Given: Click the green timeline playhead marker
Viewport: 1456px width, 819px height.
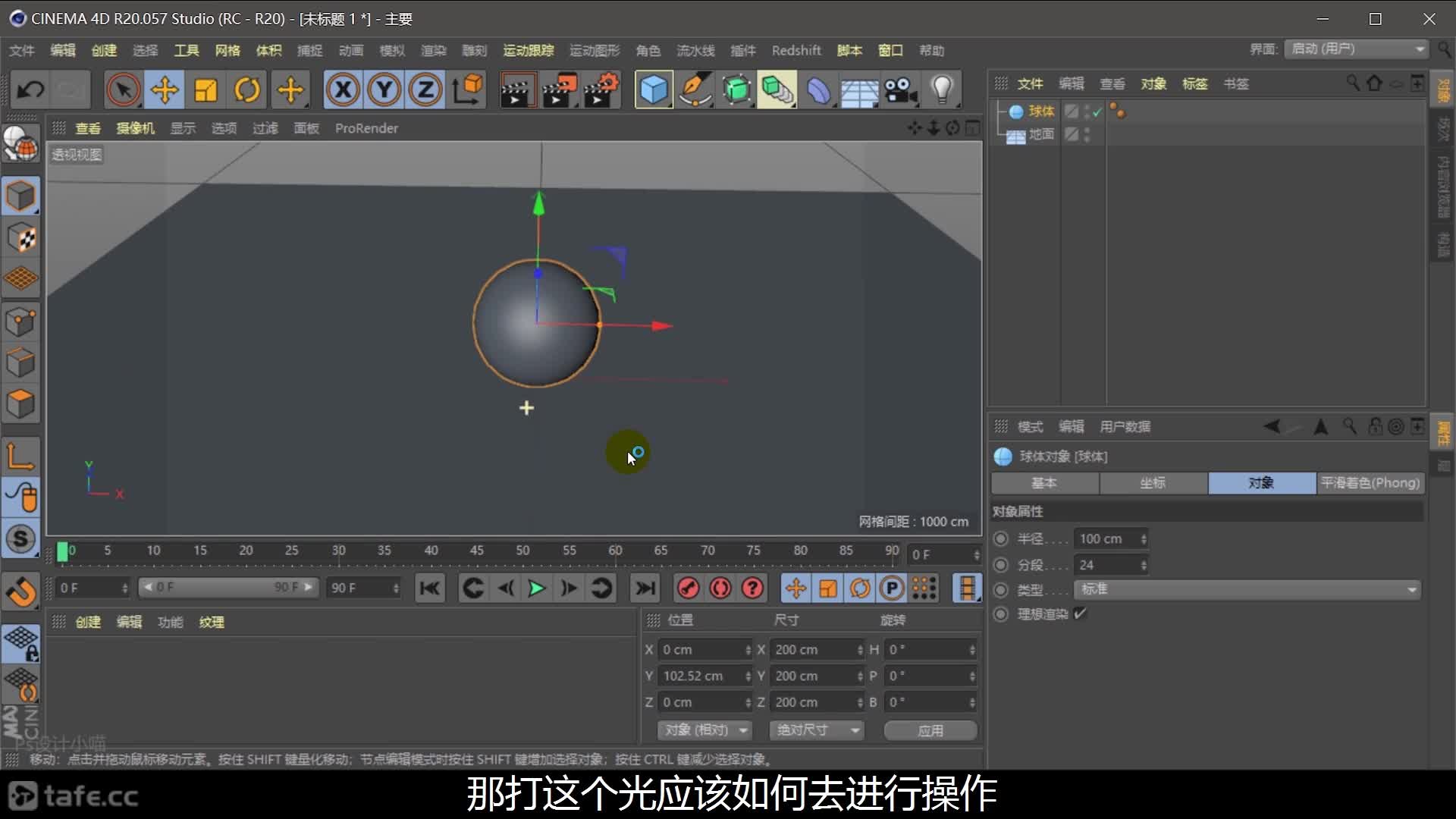Looking at the screenshot, I should tap(63, 552).
